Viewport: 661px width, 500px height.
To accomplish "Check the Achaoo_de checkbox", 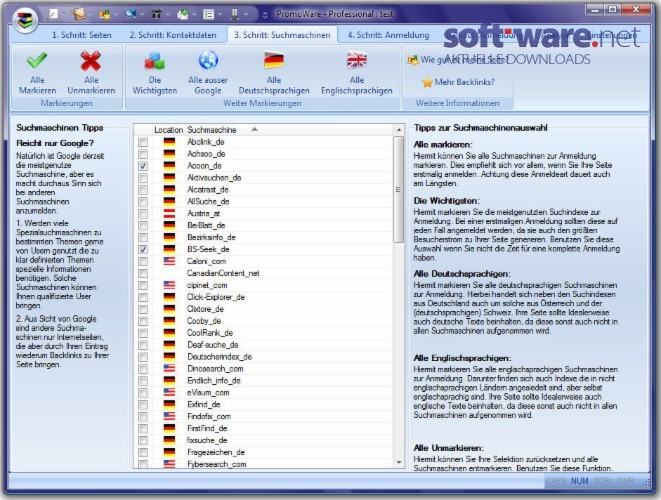I will click(x=143, y=154).
